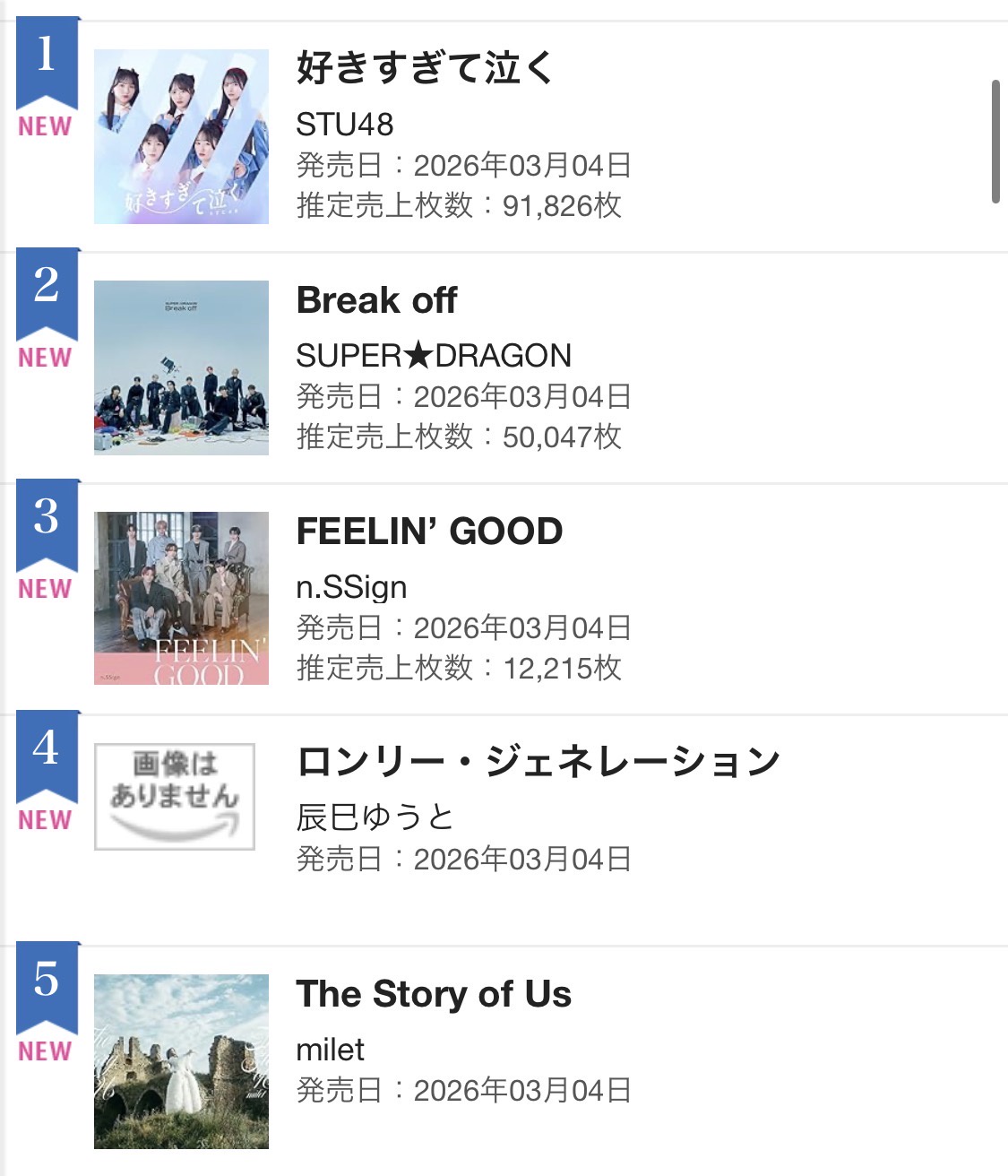Open the FEELIN' GOOD title link
Image resolution: width=1008 pixels, height=1176 pixels.
[x=429, y=532]
